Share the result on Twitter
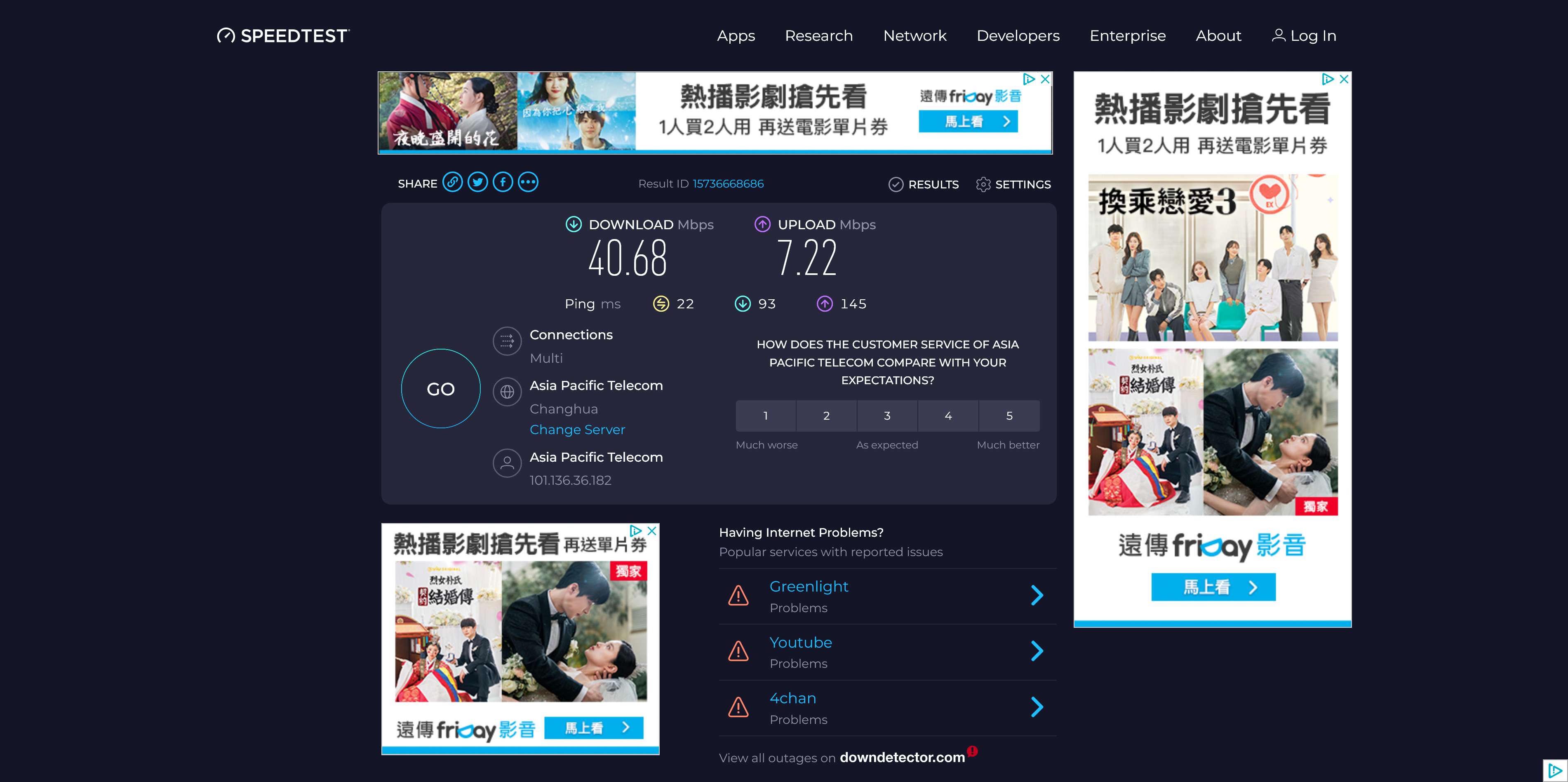 [478, 182]
